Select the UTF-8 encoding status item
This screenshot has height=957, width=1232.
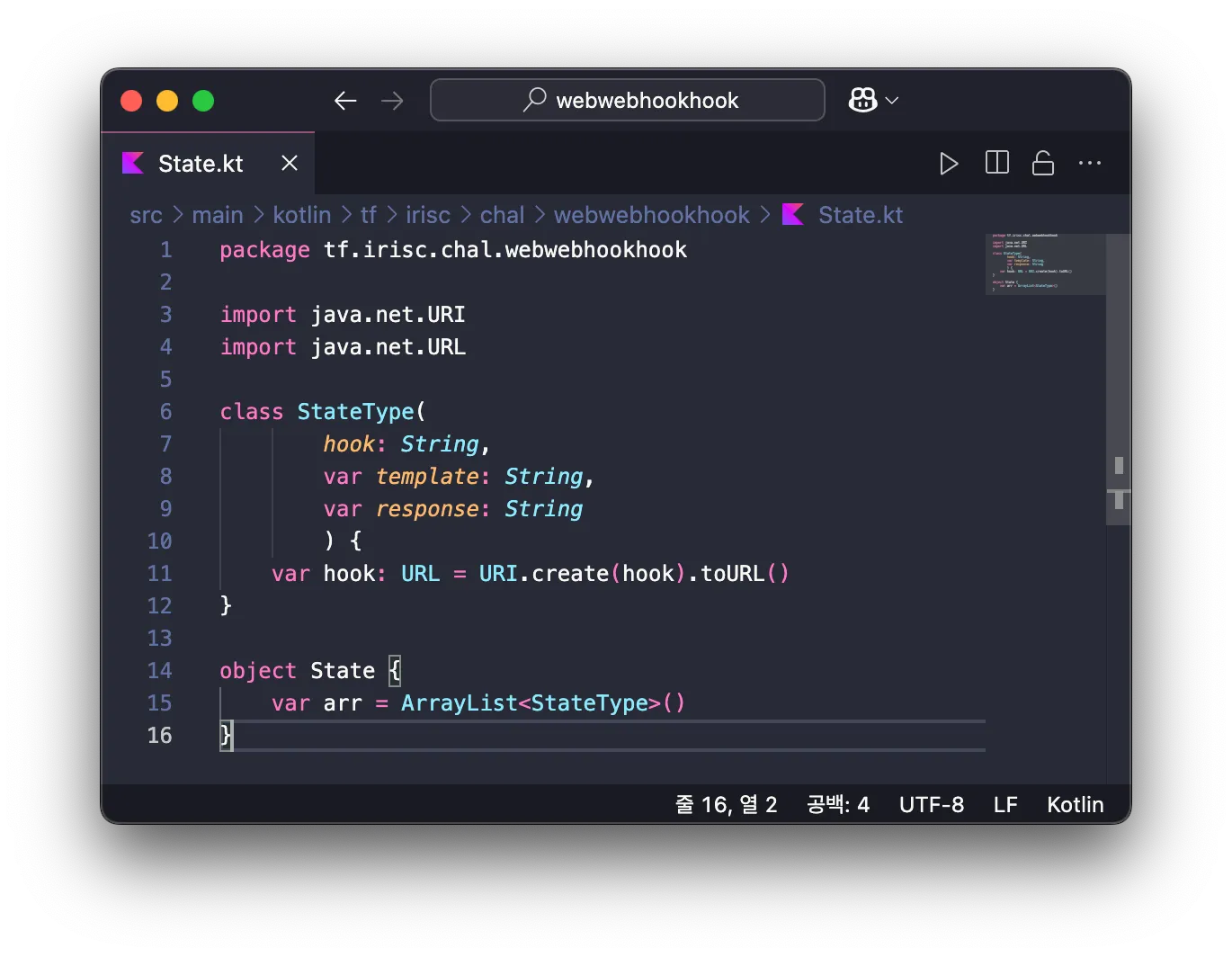click(931, 804)
